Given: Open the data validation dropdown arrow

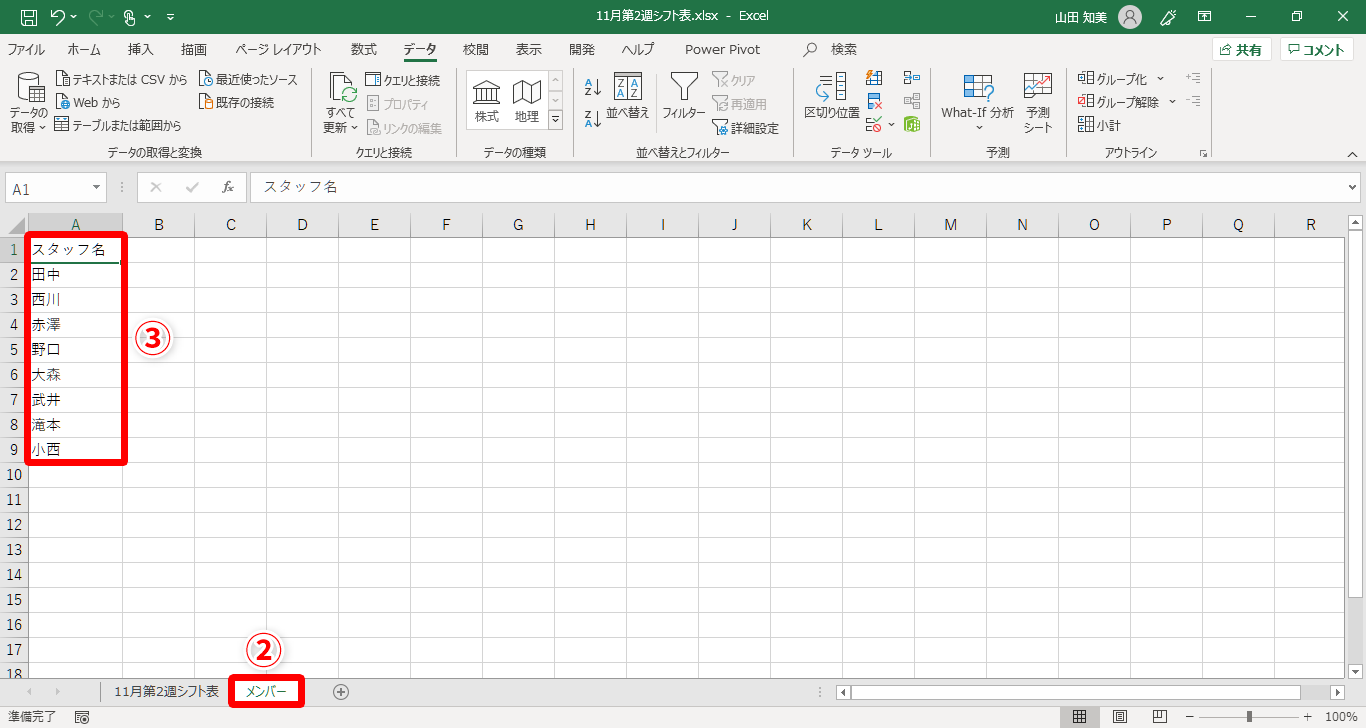Looking at the screenshot, I should point(891,125).
